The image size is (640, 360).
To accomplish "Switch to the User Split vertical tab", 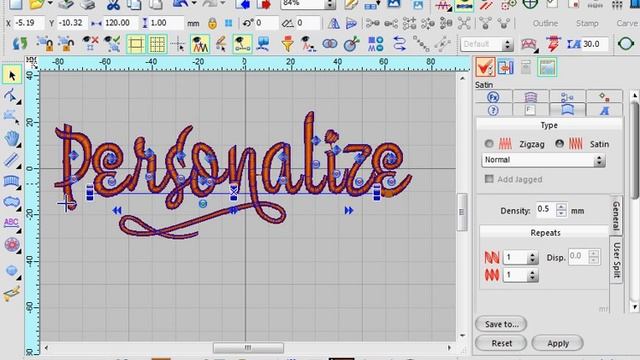I will [616, 260].
